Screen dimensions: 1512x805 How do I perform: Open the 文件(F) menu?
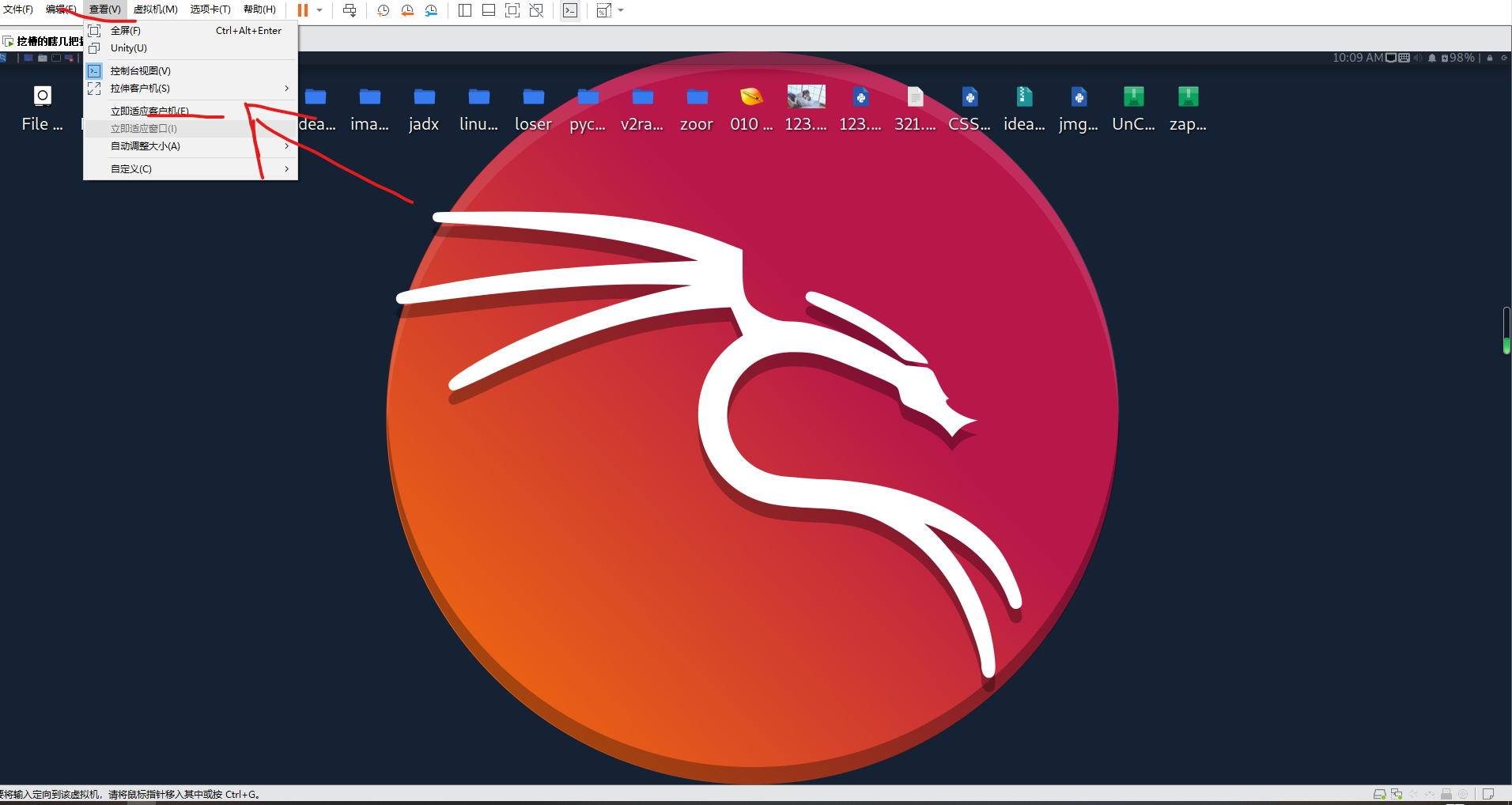point(17,9)
